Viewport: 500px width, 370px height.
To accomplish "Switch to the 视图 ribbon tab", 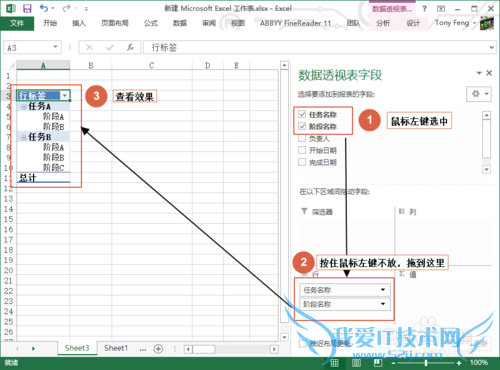I will click(238, 23).
